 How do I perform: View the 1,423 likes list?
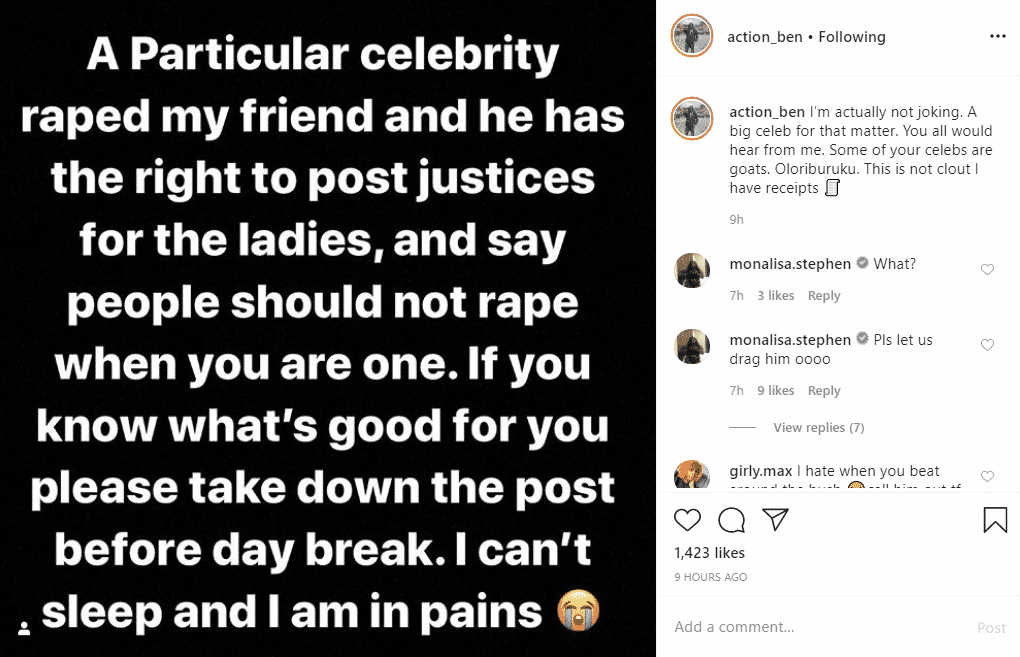point(709,553)
